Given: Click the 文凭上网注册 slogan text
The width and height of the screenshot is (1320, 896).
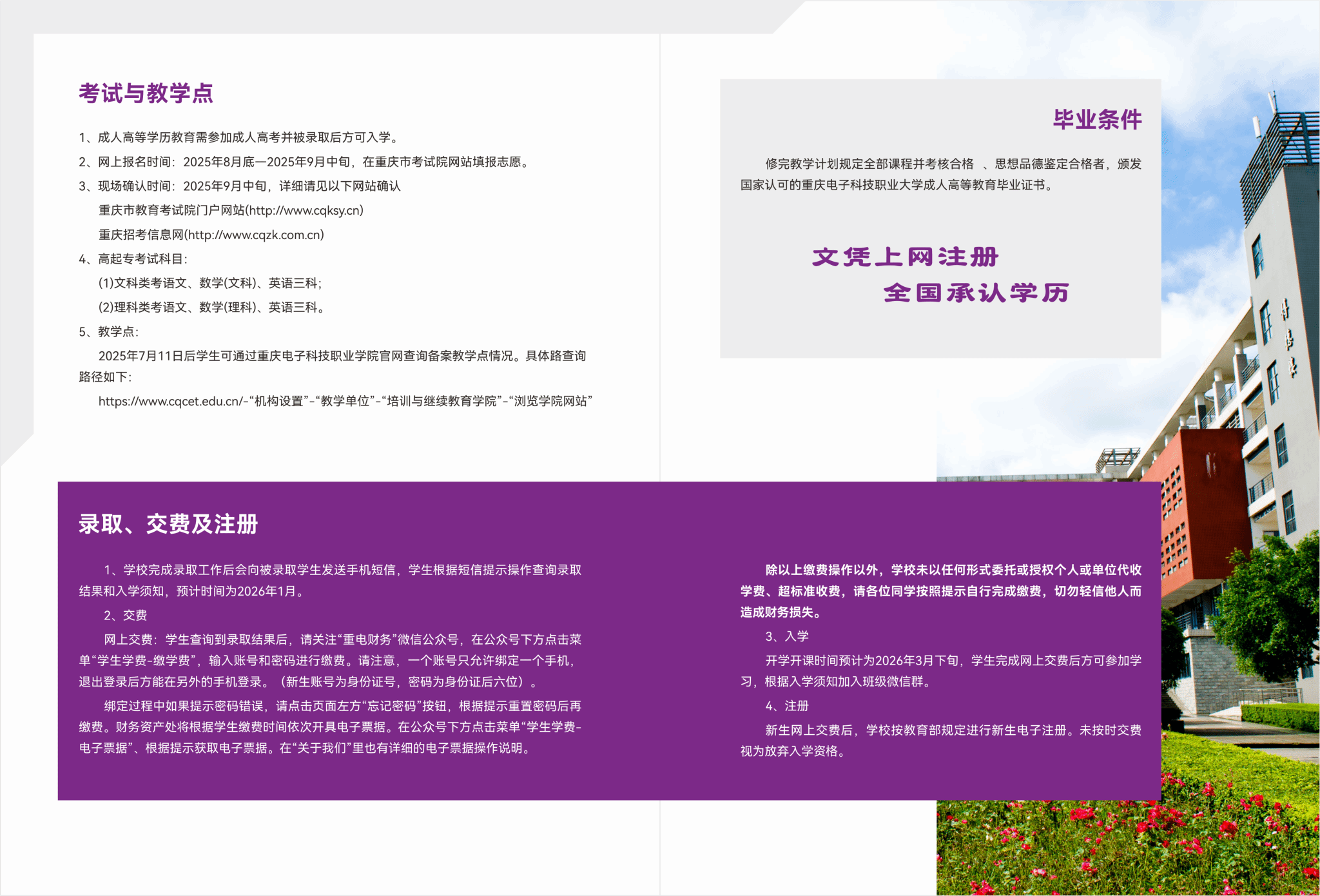Looking at the screenshot, I should coord(905,257).
